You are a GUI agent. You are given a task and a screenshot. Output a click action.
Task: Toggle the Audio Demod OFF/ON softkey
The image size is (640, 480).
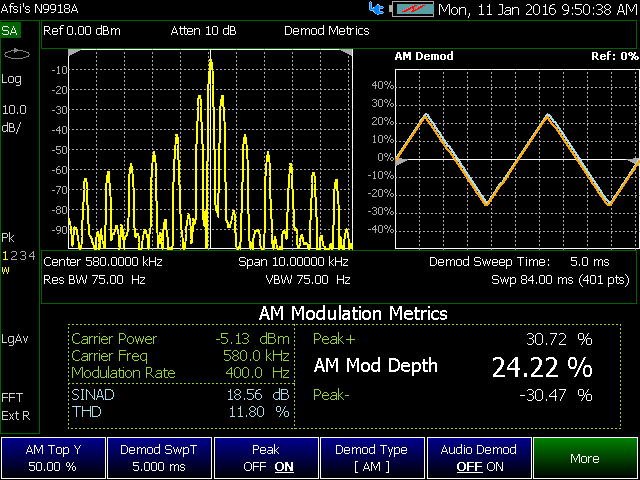click(479, 458)
